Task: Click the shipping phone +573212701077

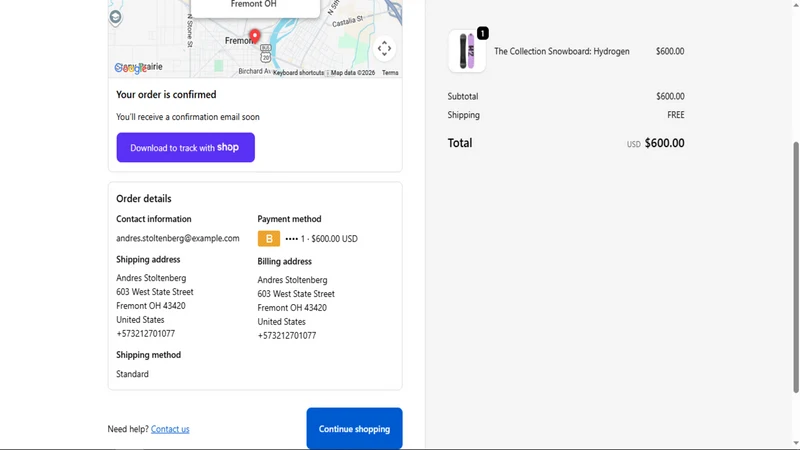Action: tap(145, 334)
